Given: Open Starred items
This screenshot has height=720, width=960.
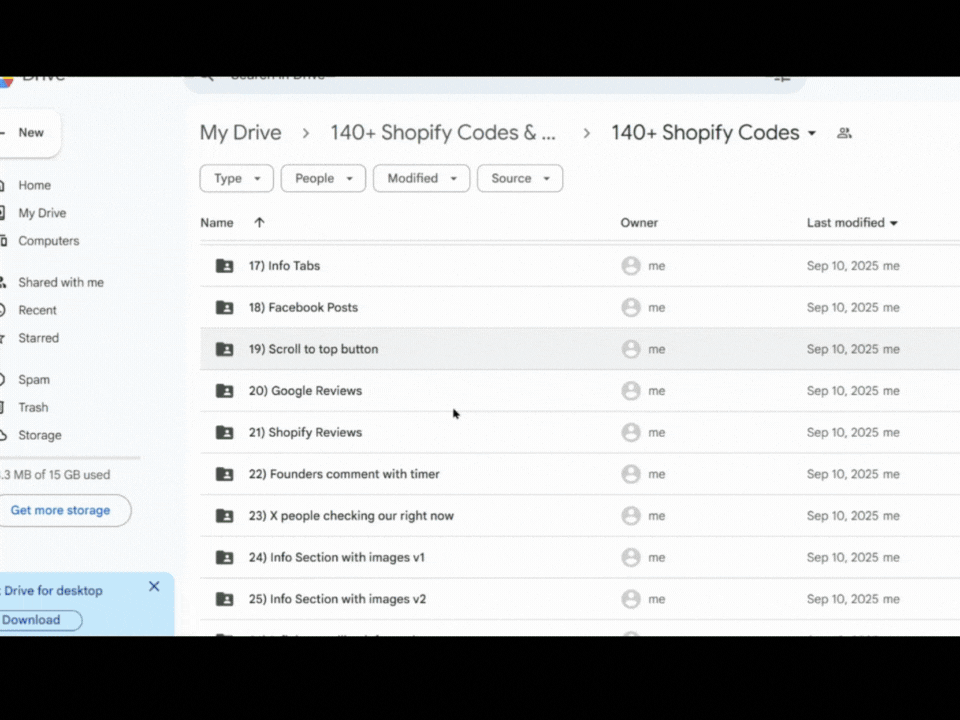Looking at the screenshot, I should 38,338.
